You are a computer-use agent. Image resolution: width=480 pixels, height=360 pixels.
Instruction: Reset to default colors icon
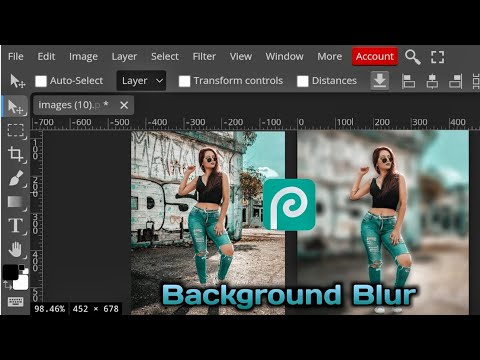[x=23, y=269]
